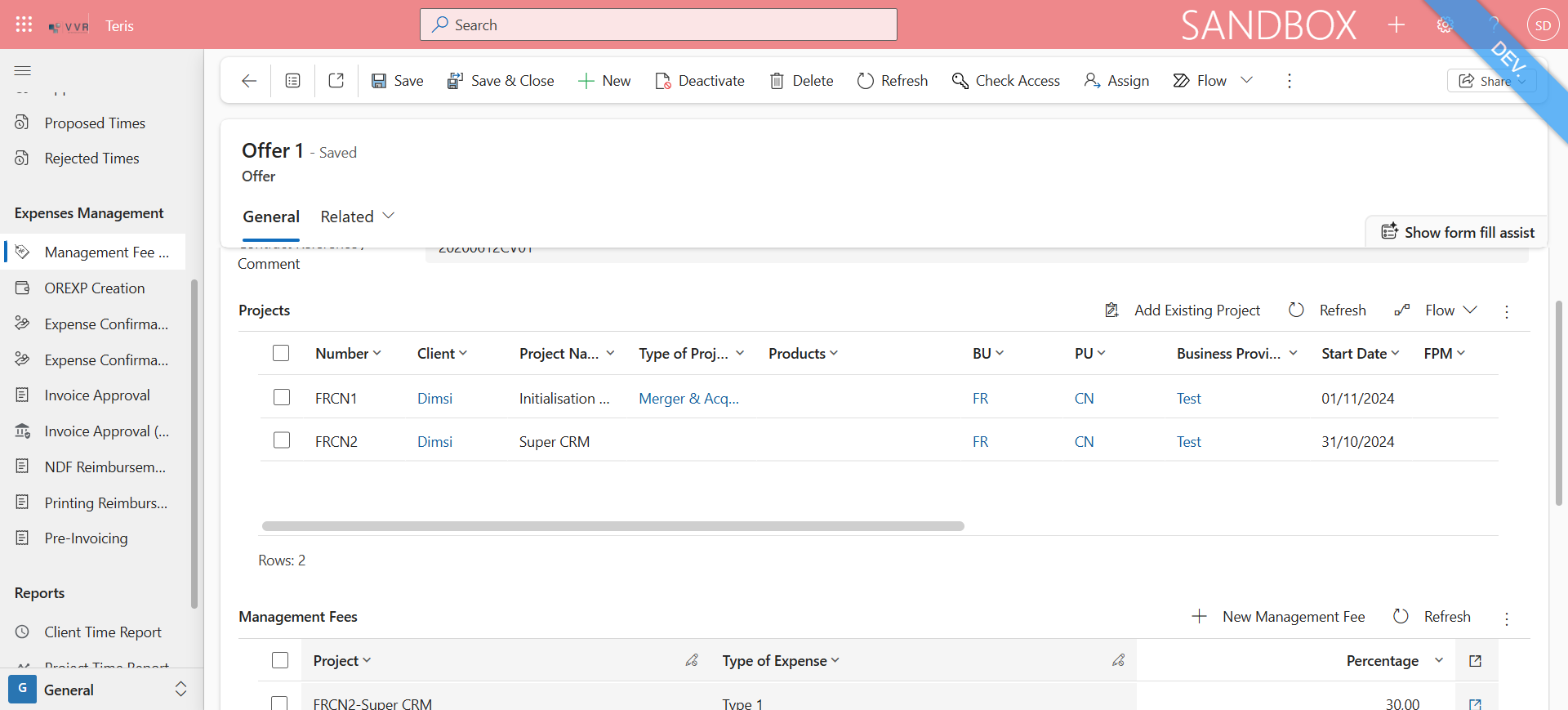Switch to the General tab
Screen dimensions: 1568x710
tap(271, 217)
